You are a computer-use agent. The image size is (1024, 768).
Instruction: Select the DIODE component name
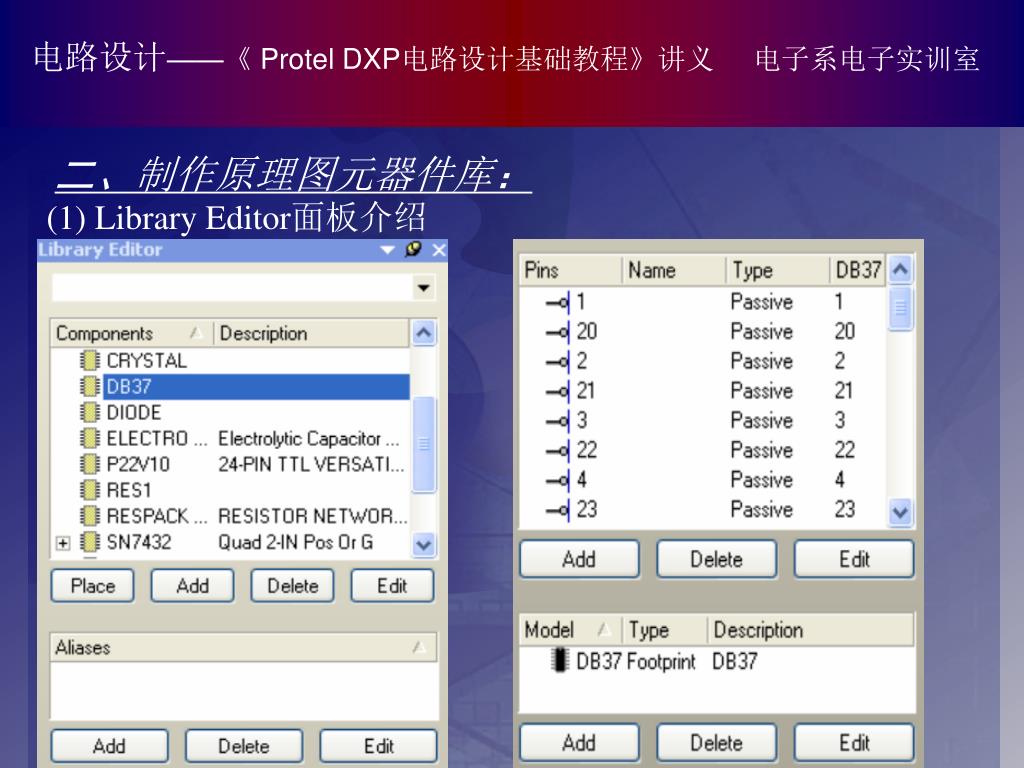click(134, 413)
